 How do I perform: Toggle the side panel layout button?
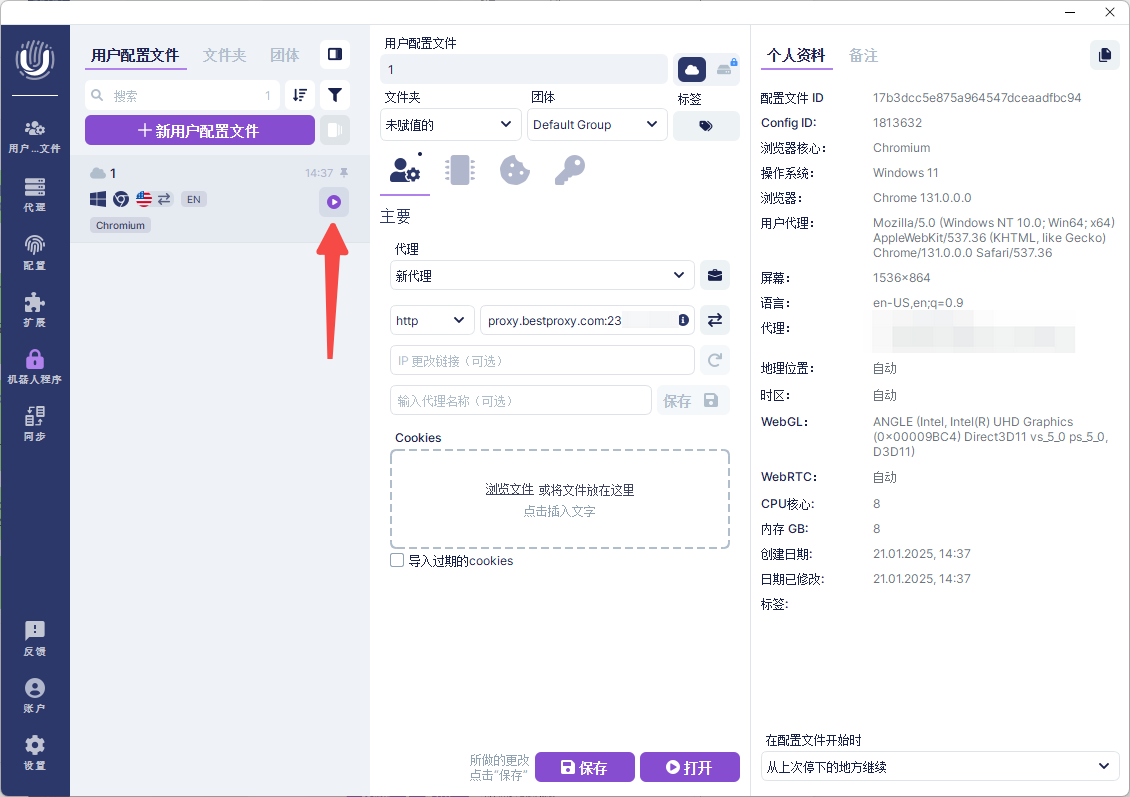335,54
